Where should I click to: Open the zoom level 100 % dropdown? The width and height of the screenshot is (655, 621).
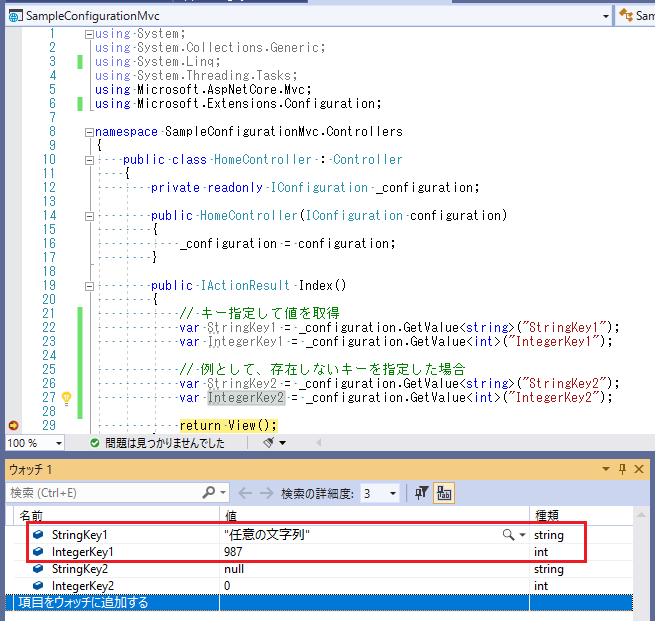click(x=59, y=443)
